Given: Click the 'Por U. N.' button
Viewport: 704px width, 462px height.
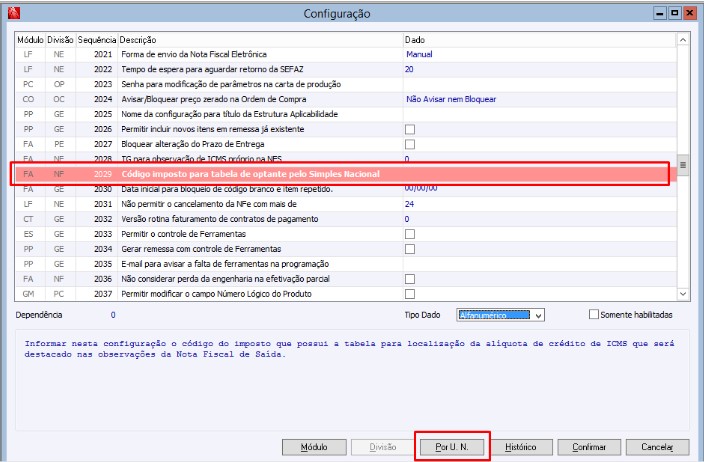Looking at the screenshot, I should [452, 447].
